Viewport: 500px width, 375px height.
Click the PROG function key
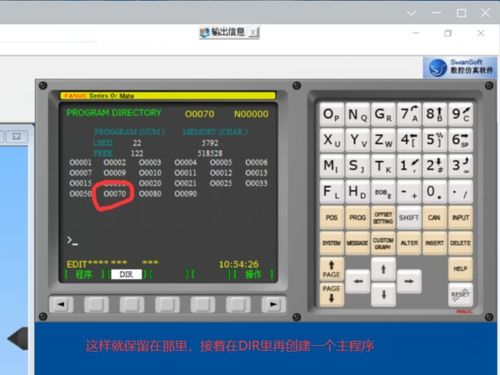click(357, 218)
